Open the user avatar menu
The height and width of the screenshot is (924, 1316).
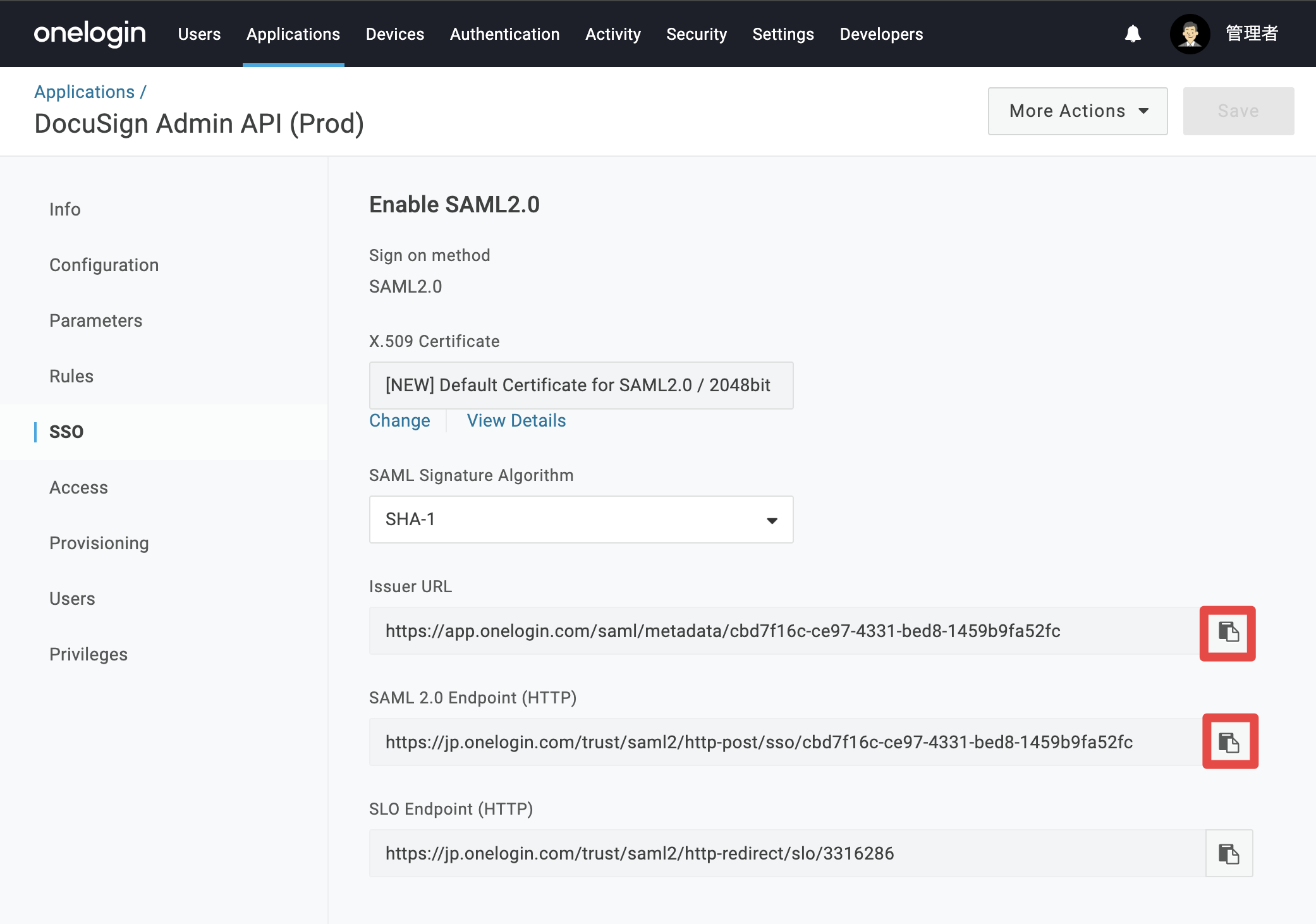click(1190, 33)
